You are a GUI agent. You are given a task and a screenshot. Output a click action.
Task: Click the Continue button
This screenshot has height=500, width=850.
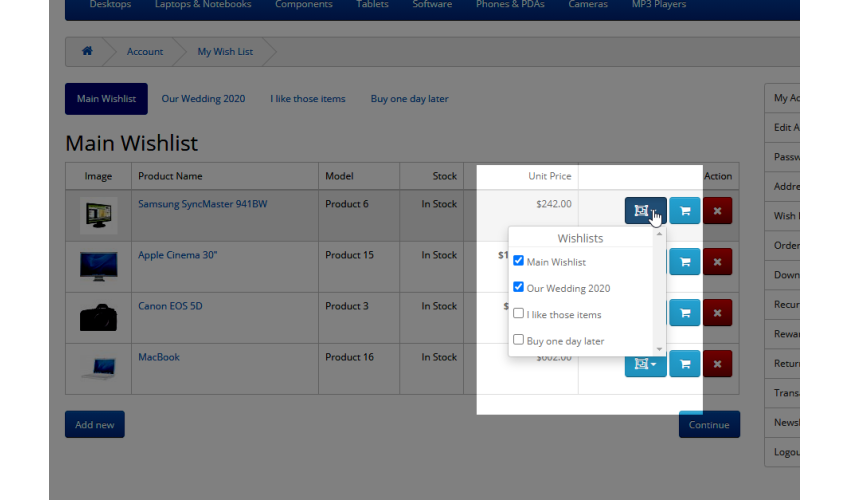pos(709,425)
